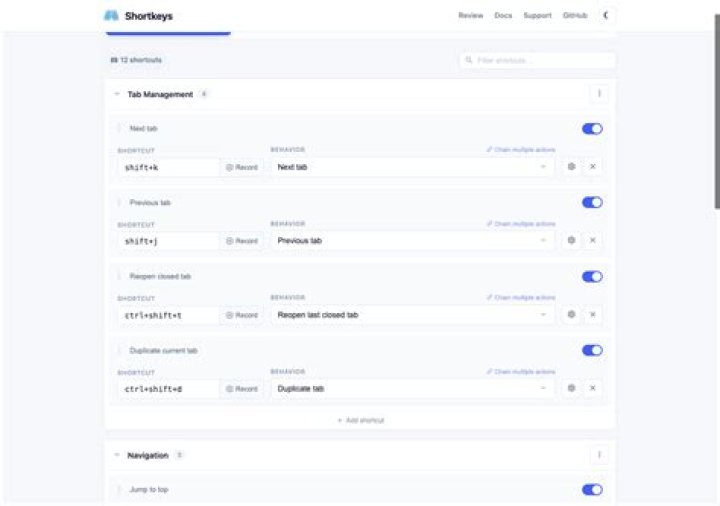Chain multiple actions for Reopen closed tab
720x506 pixels.
coord(521,298)
